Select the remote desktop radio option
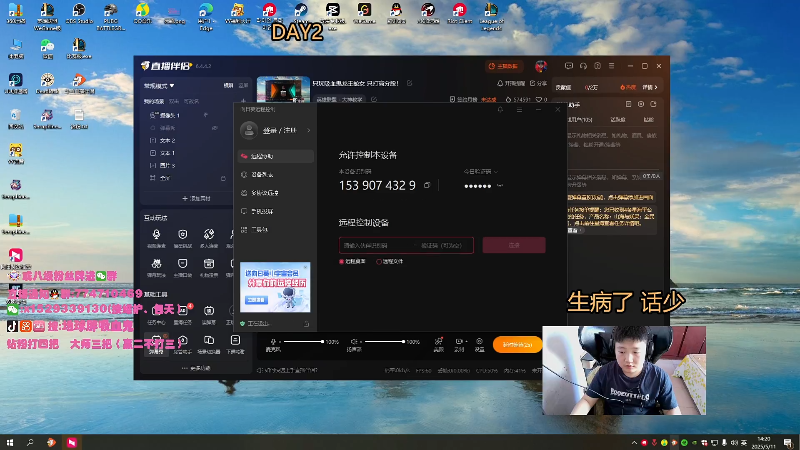The height and width of the screenshot is (450, 800). click(352, 262)
